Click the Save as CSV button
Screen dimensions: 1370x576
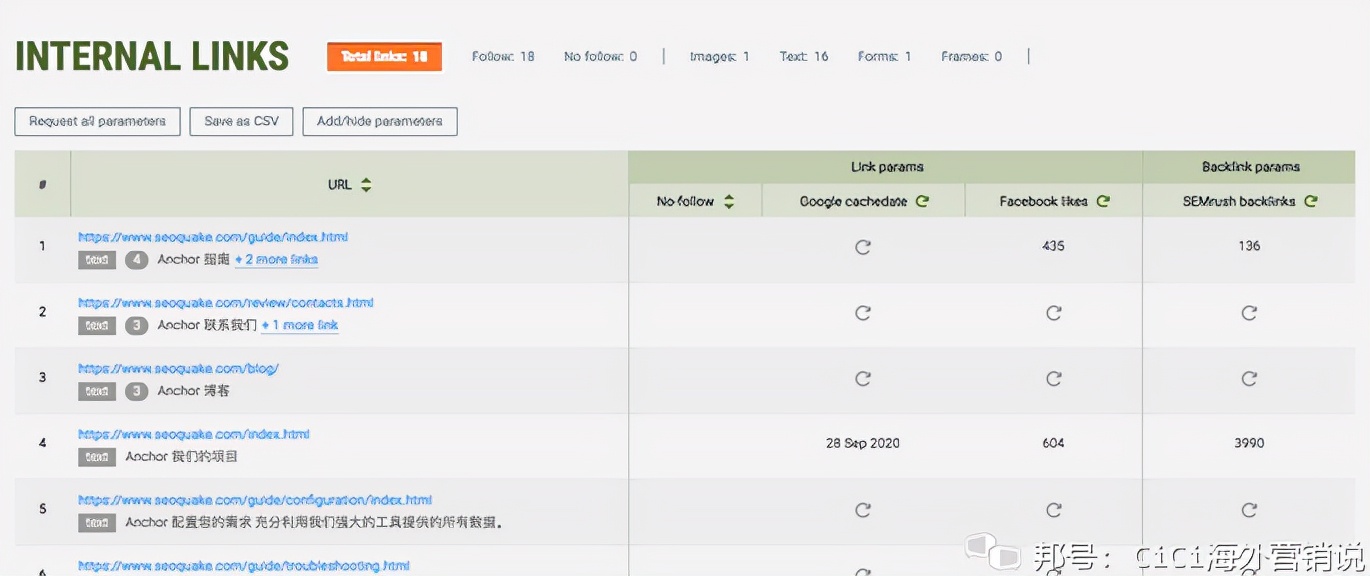point(240,121)
